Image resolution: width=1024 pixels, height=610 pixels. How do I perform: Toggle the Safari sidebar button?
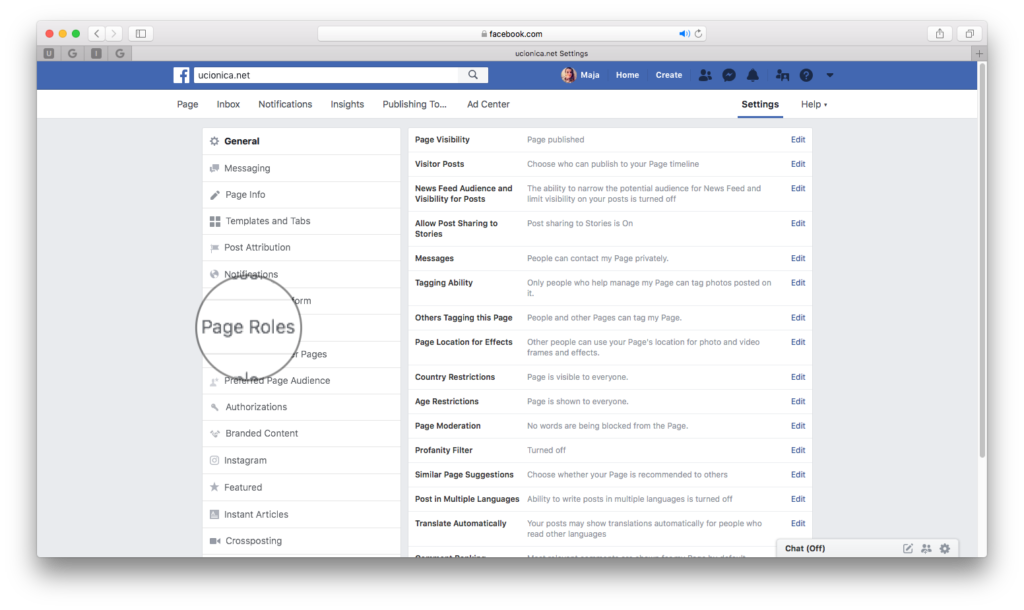click(141, 33)
